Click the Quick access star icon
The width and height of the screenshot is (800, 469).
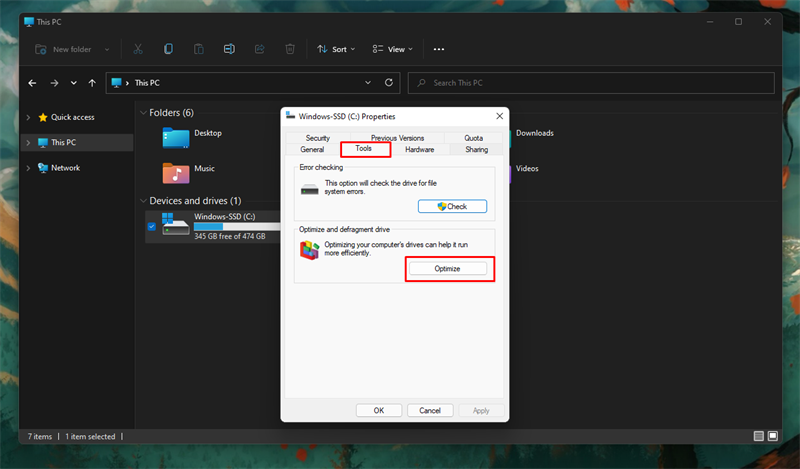[x=43, y=117]
